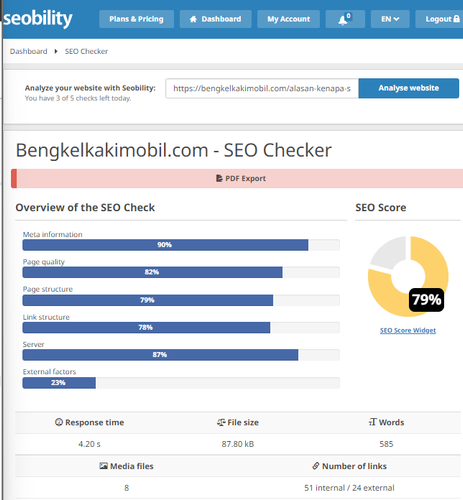Click the website URL input field
The width and height of the screenshot is (463, 500).
pyautogui.click(x=262, y=88)
